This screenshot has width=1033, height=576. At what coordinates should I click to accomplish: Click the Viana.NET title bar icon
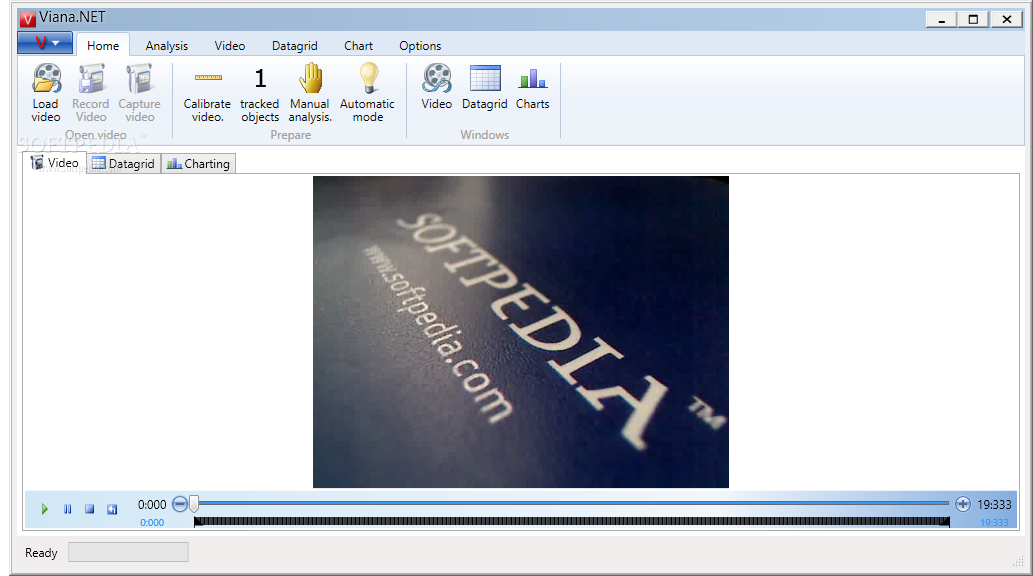27,18
